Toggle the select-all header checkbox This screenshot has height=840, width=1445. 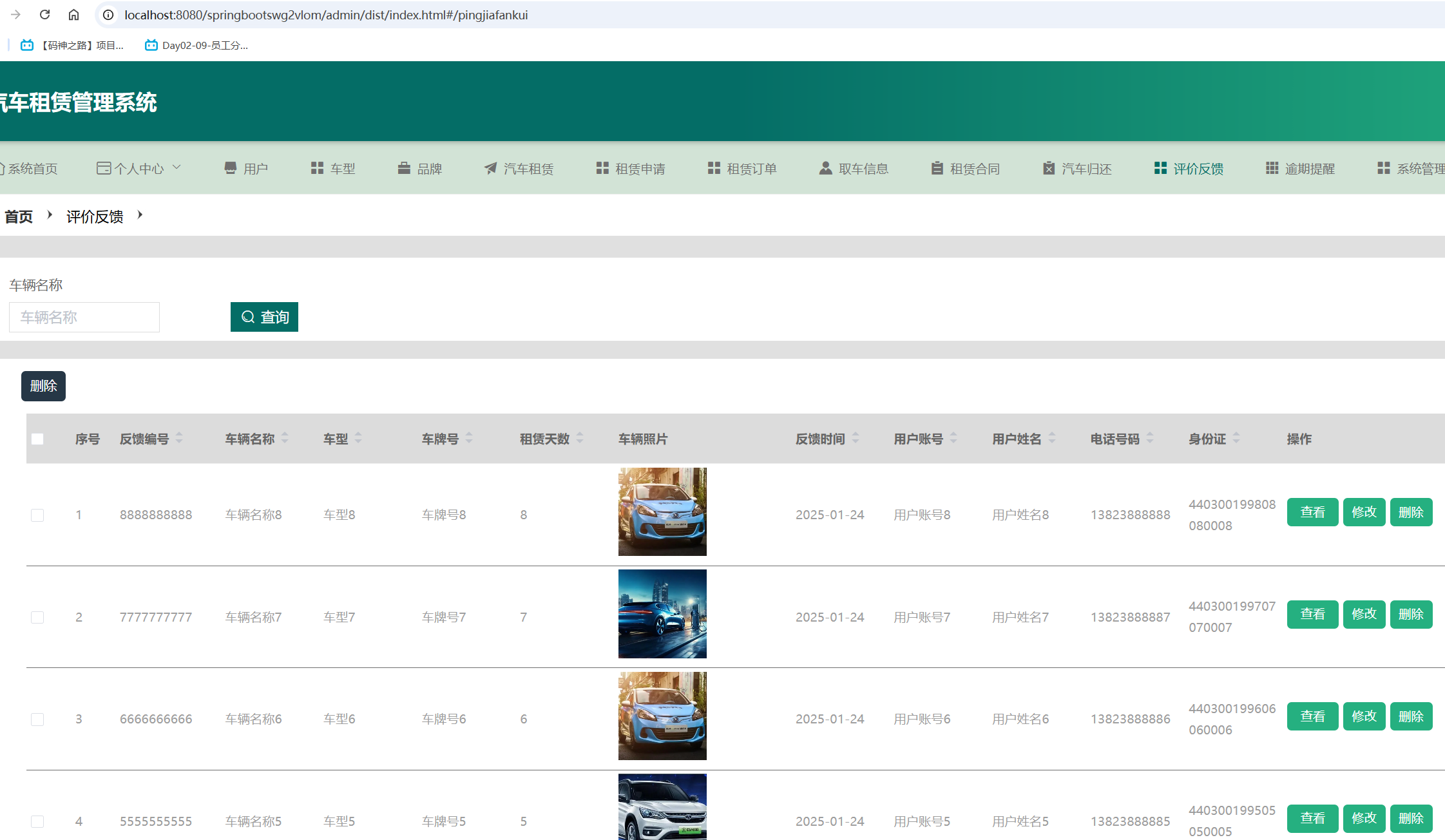pyautogui.click(x=37, y=439)
